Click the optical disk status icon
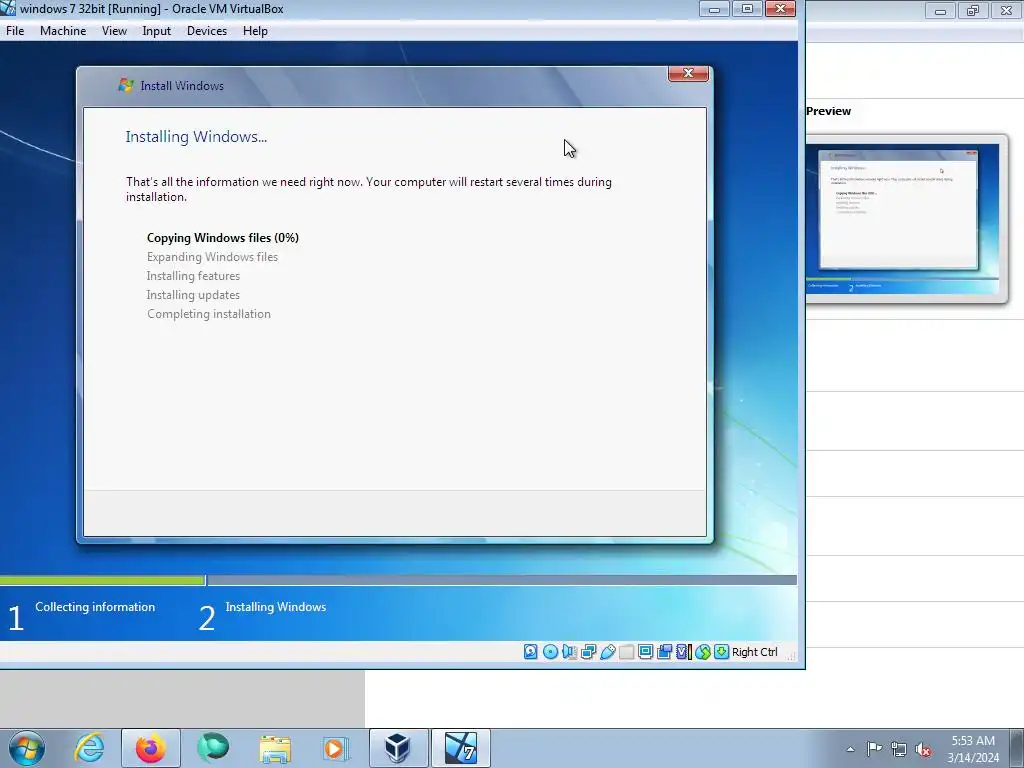The width and height of the screenshot is (1024, 768). coord(550,652)
